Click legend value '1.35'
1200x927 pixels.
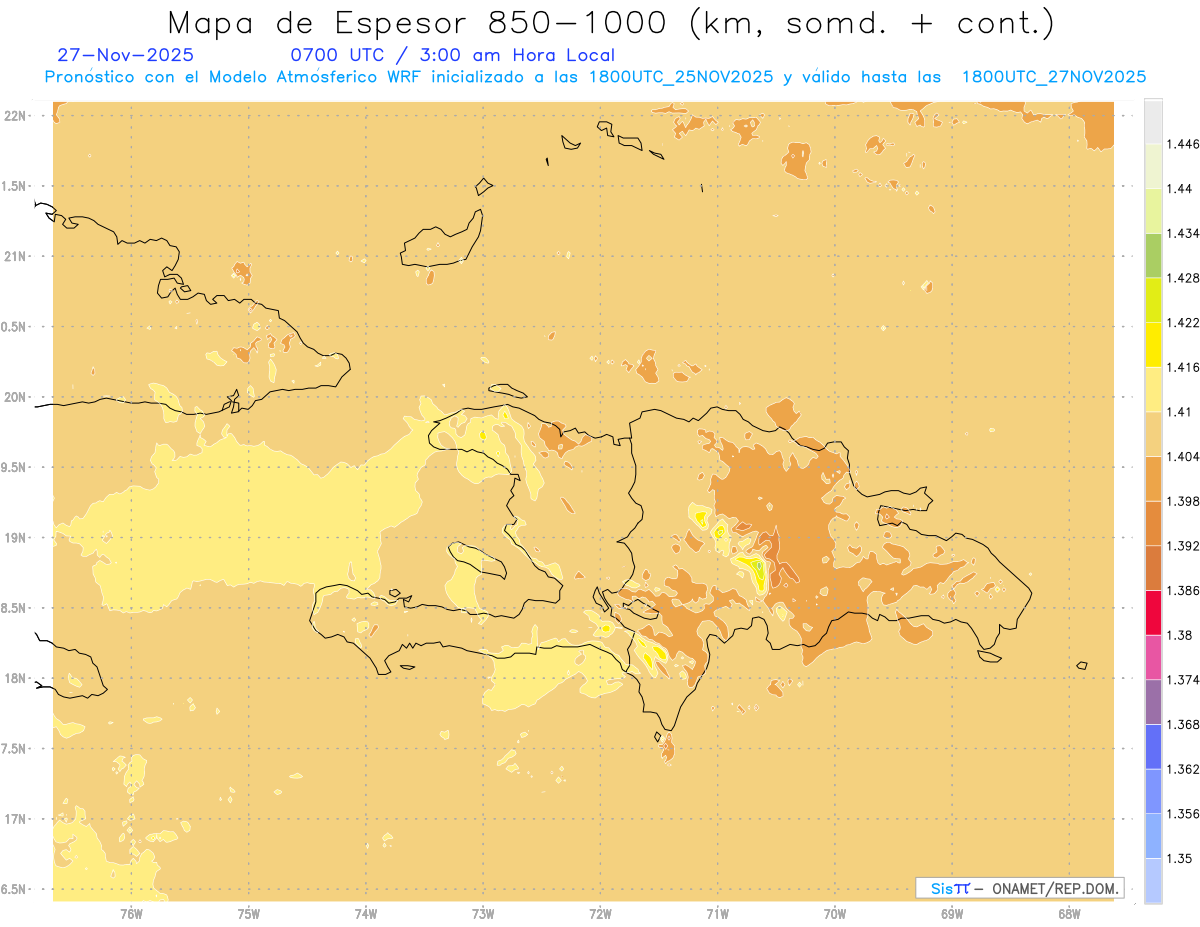tap(1179, 858)
